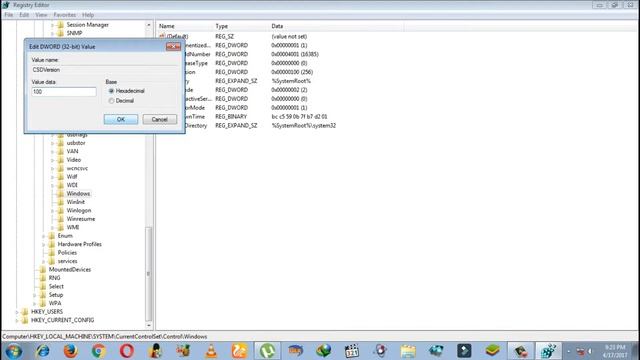Viewport: 640px width, 360px height.
Task: Click the Value name field CSDVersion
Action: [x=105, y=70]
